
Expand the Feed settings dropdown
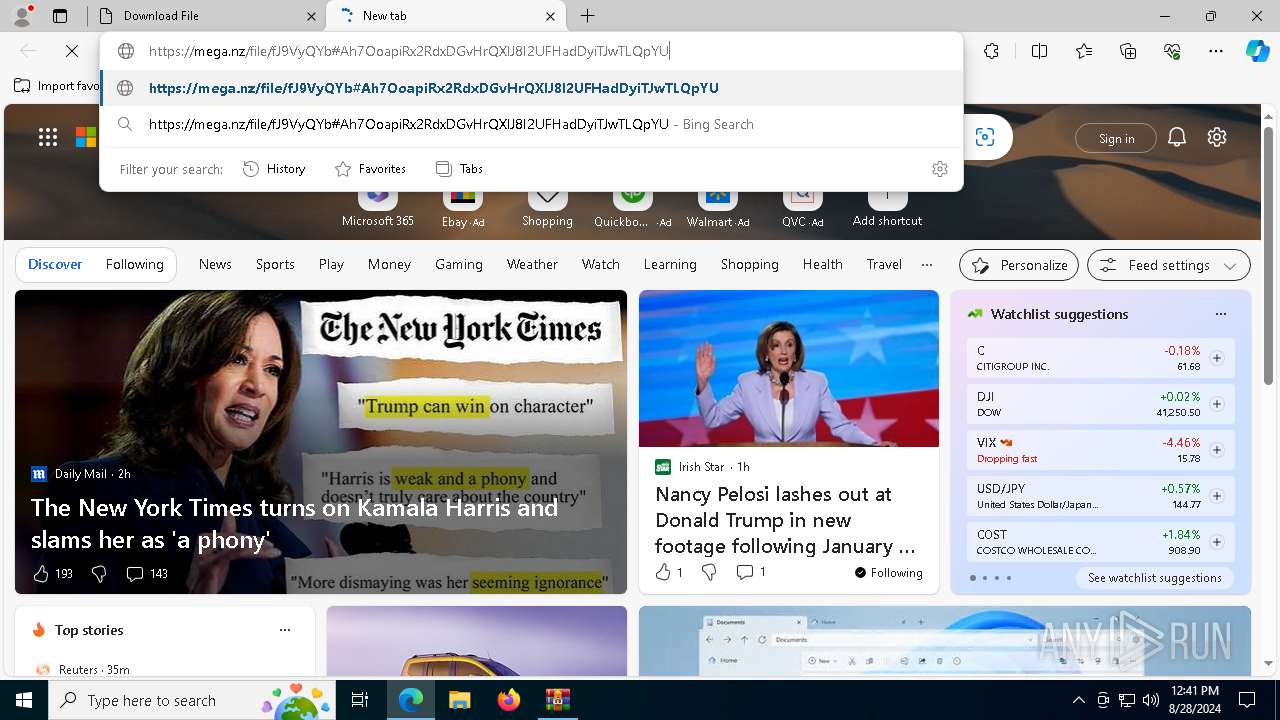coord(1169,265)
